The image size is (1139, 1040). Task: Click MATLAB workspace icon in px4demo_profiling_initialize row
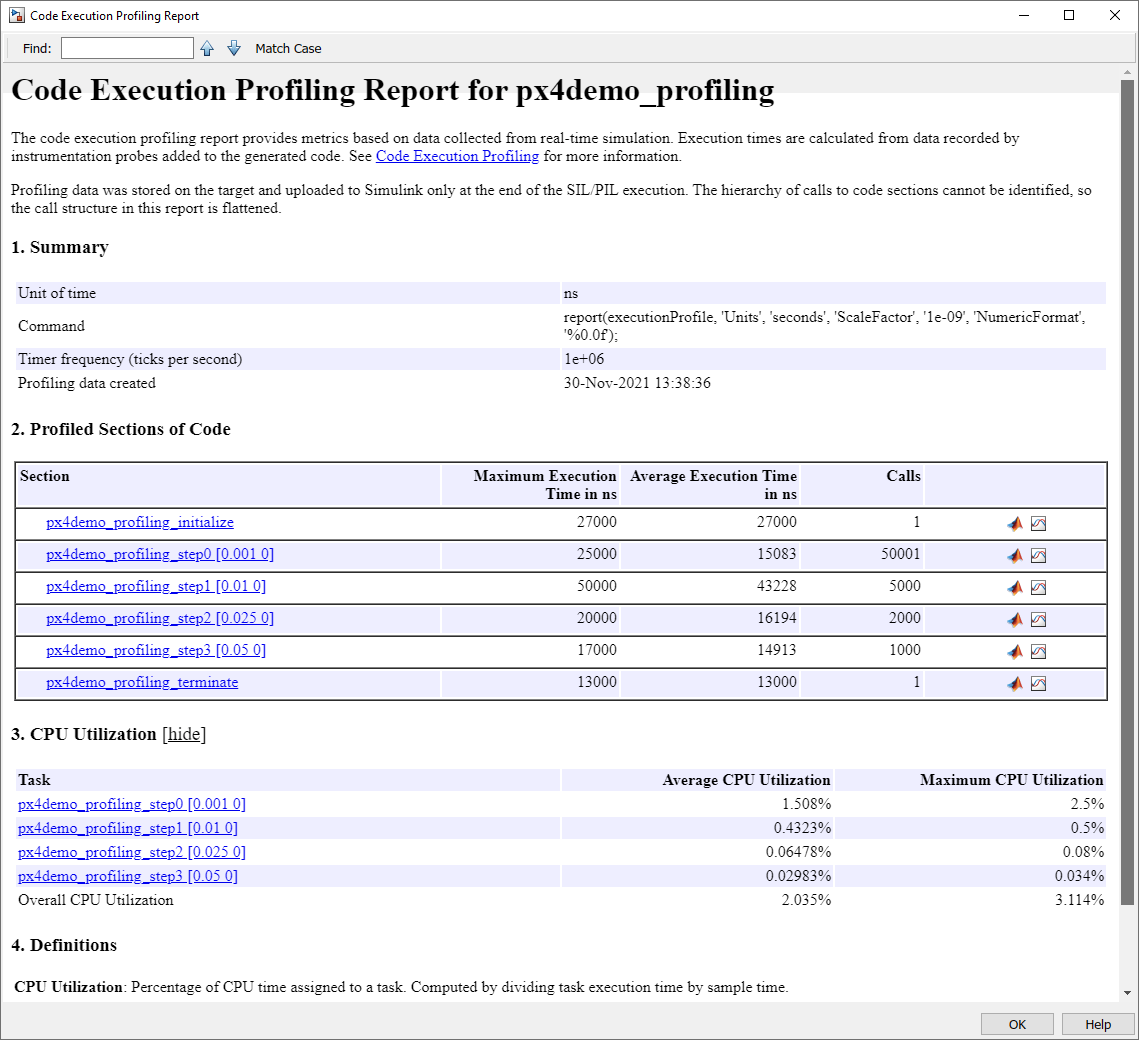(1015, 524)
